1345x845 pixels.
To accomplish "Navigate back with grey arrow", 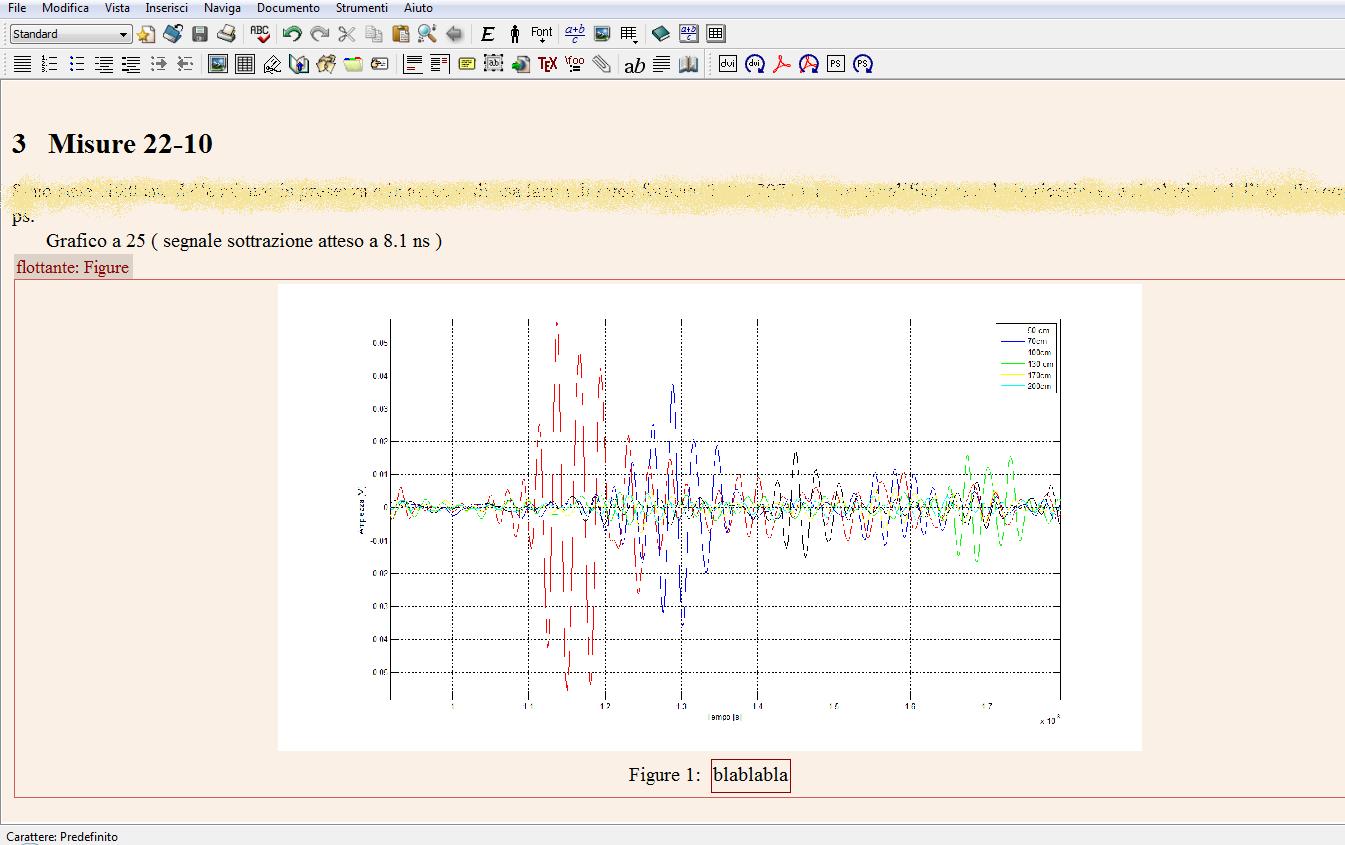I will [454, 34].
